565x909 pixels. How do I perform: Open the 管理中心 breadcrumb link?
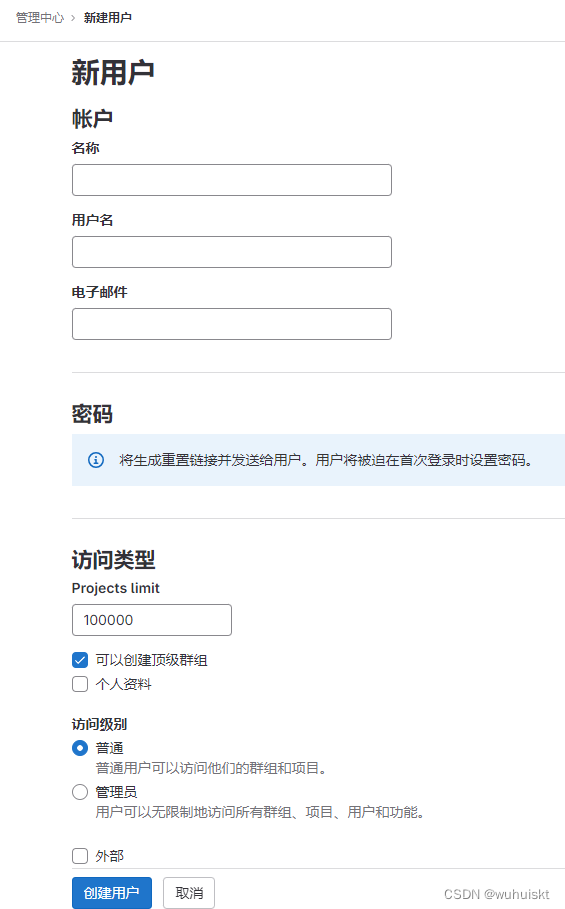39,18
